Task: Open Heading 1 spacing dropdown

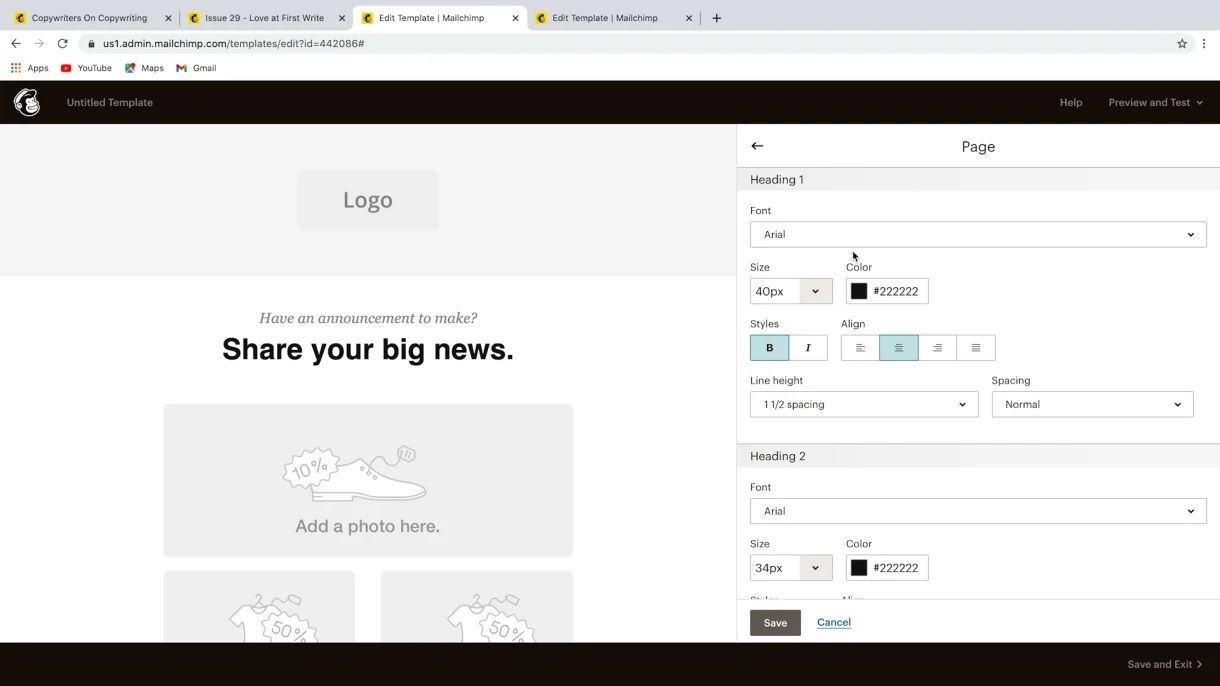Action: point(1092,404)
